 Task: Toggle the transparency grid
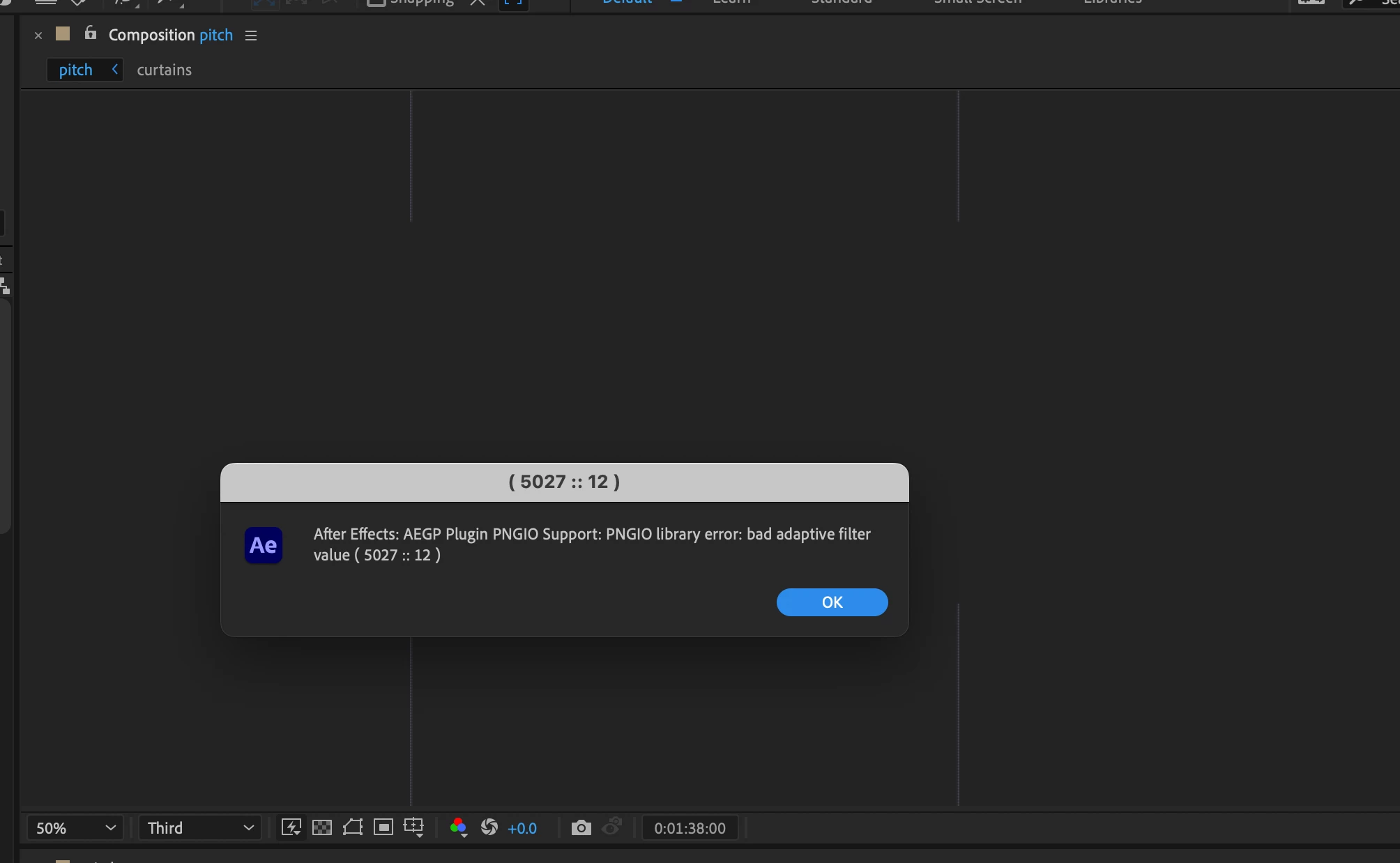[322, 827]
